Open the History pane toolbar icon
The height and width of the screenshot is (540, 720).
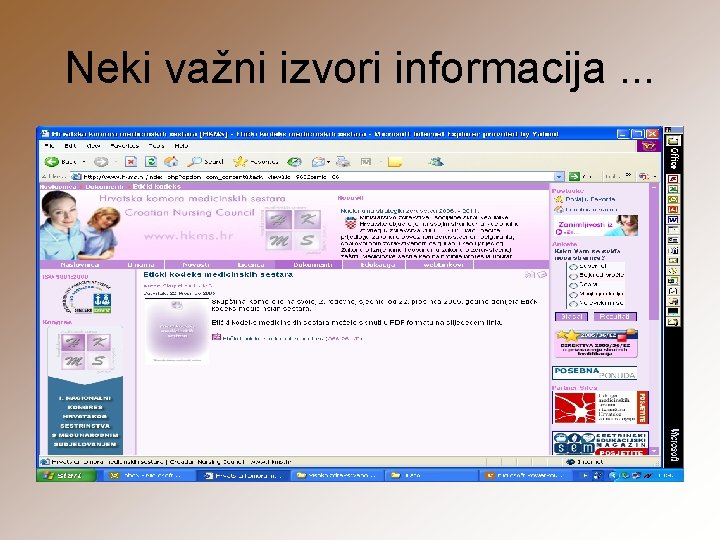[294, 162]
